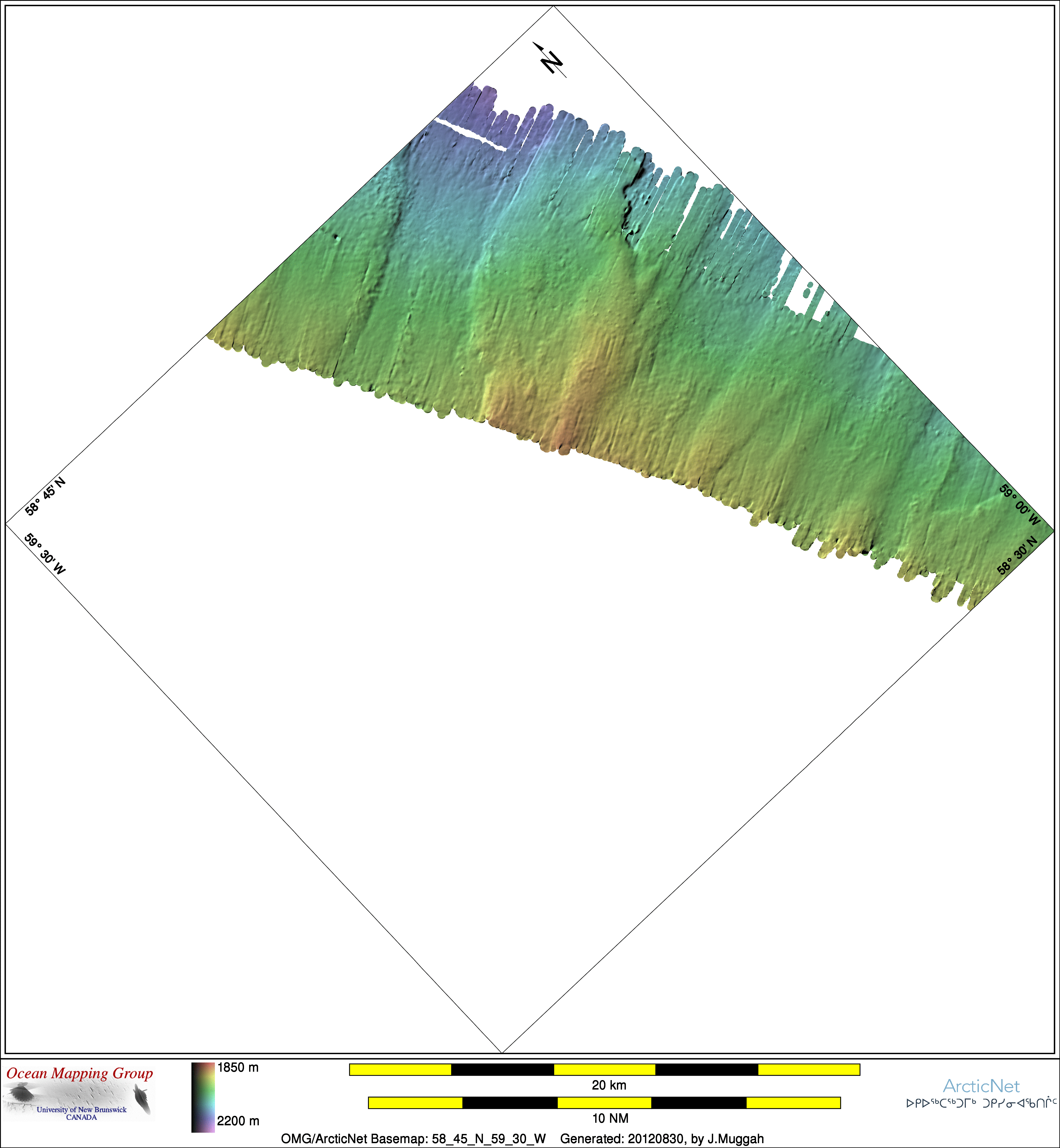Click the ArcticNet logo
This screenshot has height=1148, width=1060.
(x=981, y=1086)
